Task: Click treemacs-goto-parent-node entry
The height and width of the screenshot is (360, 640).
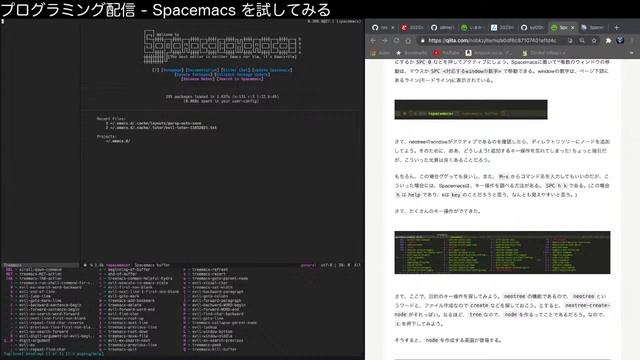Action: [220, 278]
